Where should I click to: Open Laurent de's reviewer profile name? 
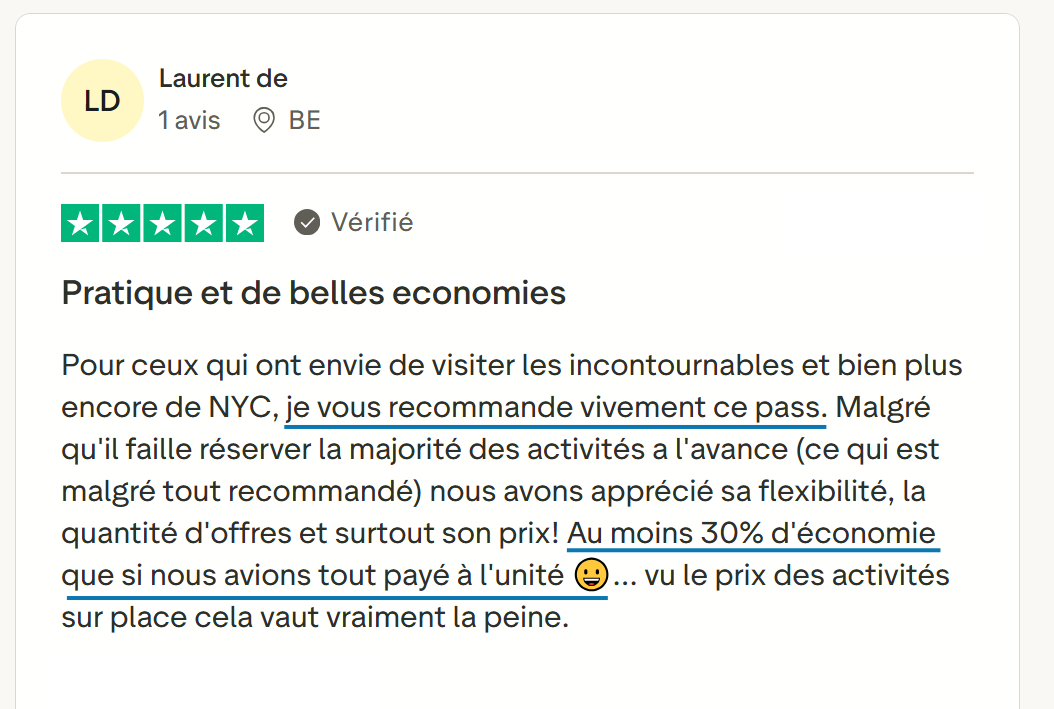click(223, 78)
